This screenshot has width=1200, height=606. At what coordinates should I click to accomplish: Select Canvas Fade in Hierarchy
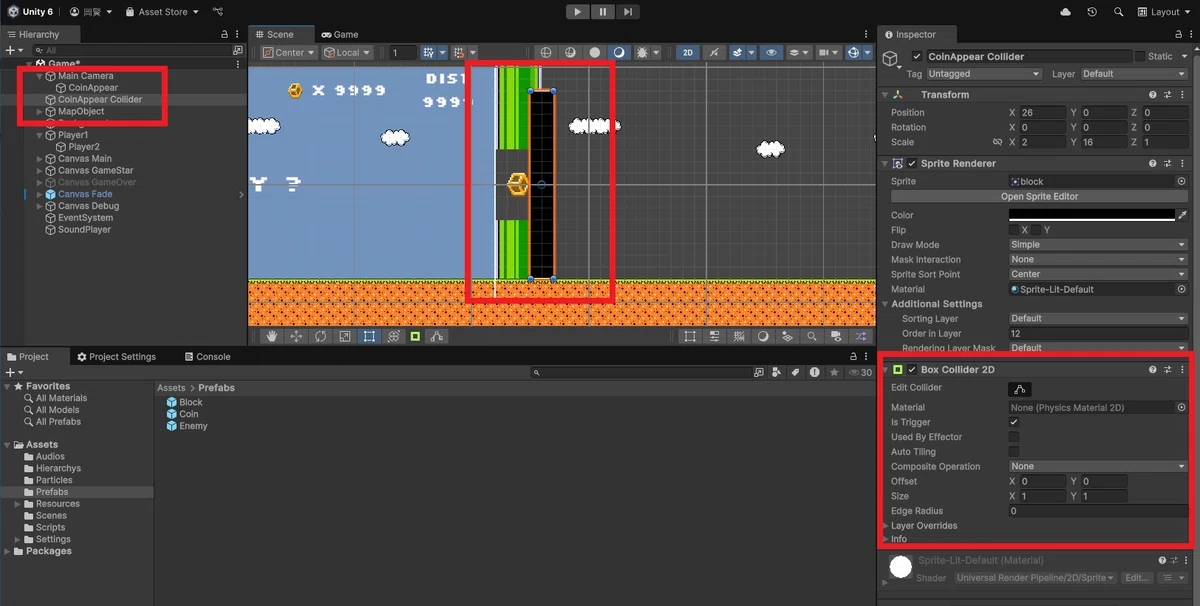tap(85, 194)
